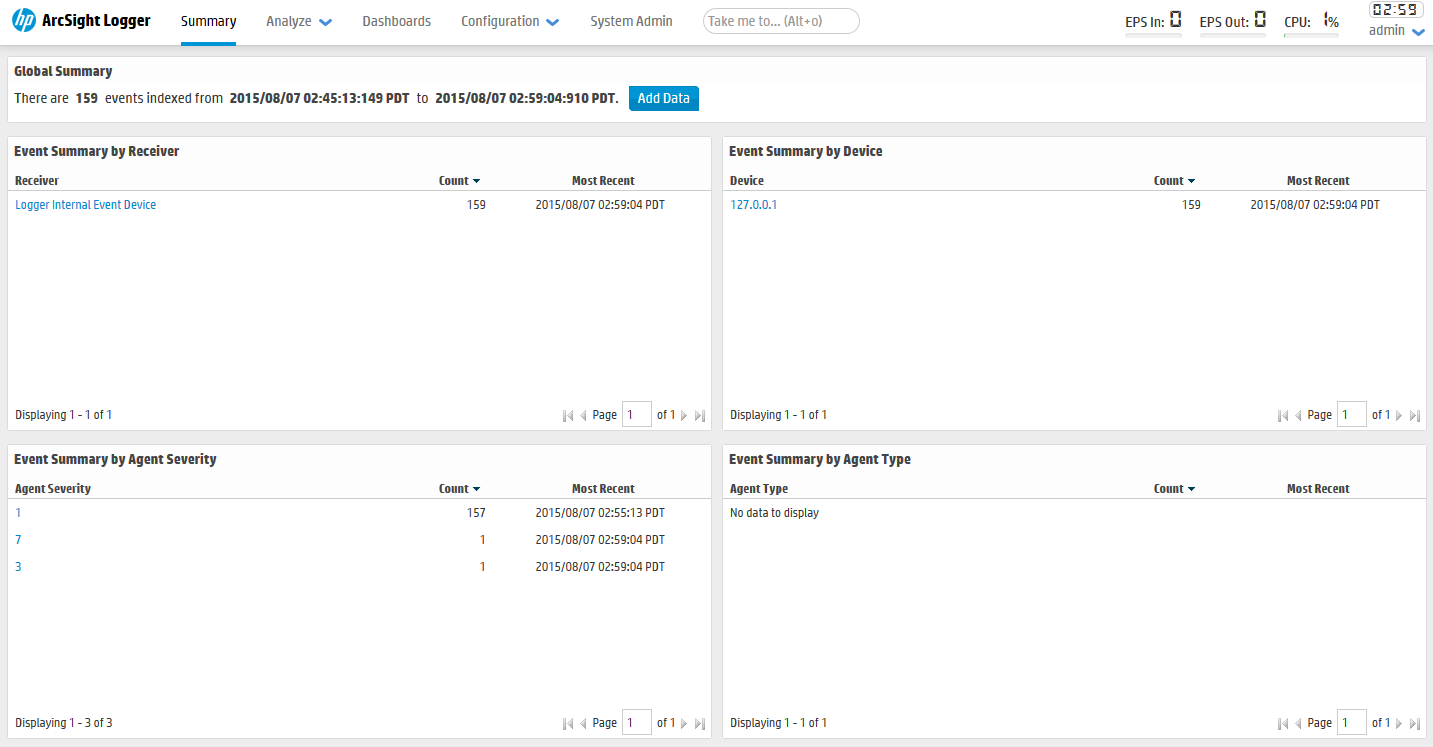The width and height of the screenshot is (1433, 747).
Task: Click Most Recent header in Agent Type panel
Action: (1318, 489)
